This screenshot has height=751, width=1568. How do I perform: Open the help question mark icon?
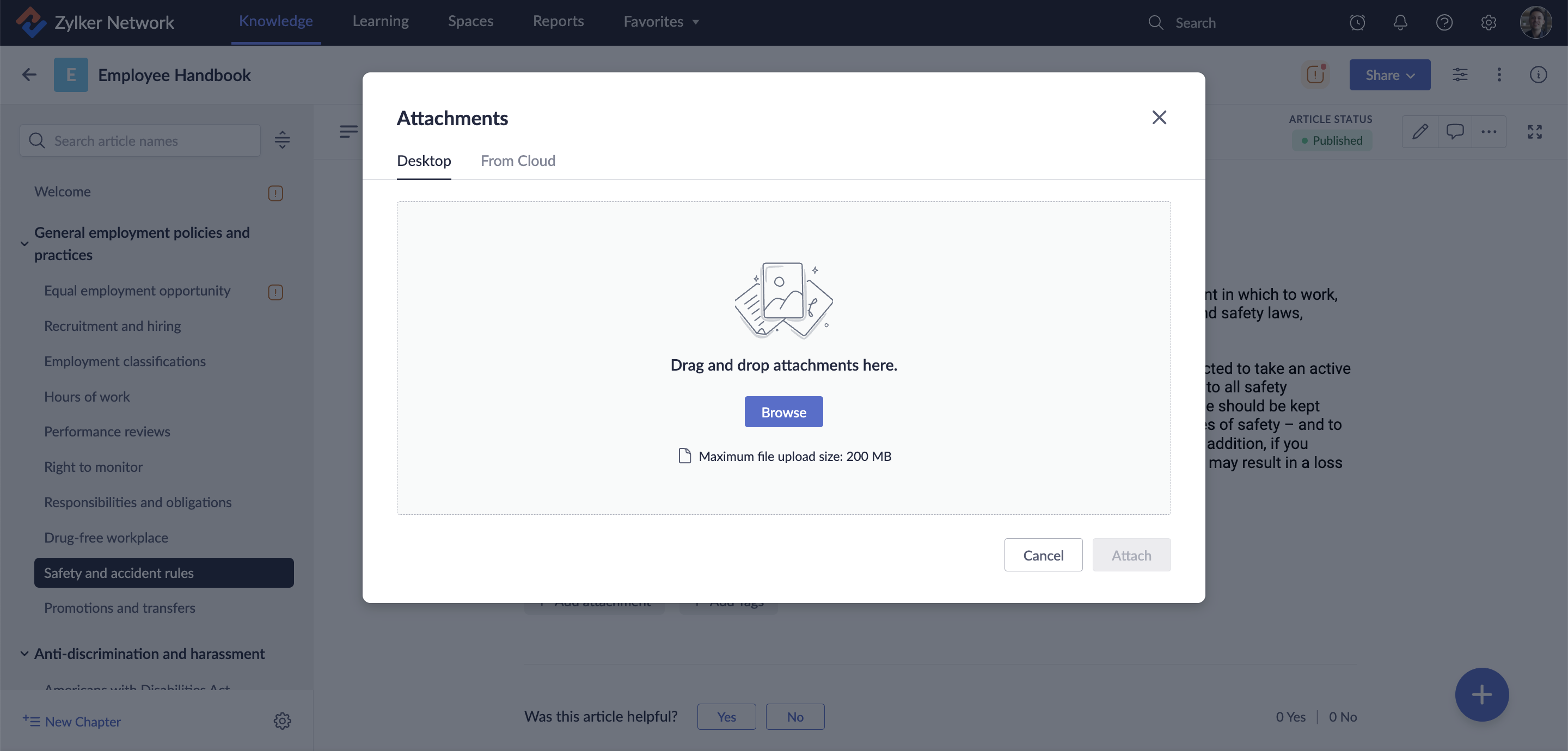(1444, 22)
